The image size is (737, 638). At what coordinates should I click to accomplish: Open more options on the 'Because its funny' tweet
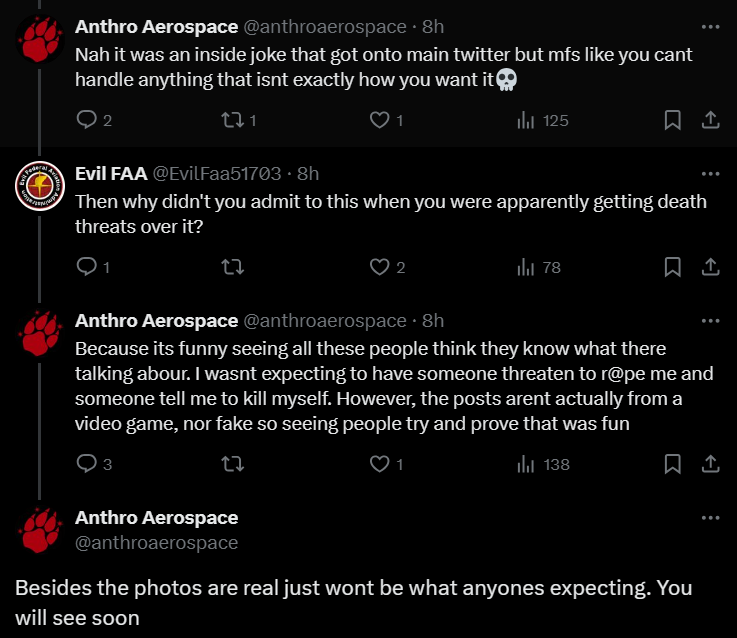coord(710,321)
